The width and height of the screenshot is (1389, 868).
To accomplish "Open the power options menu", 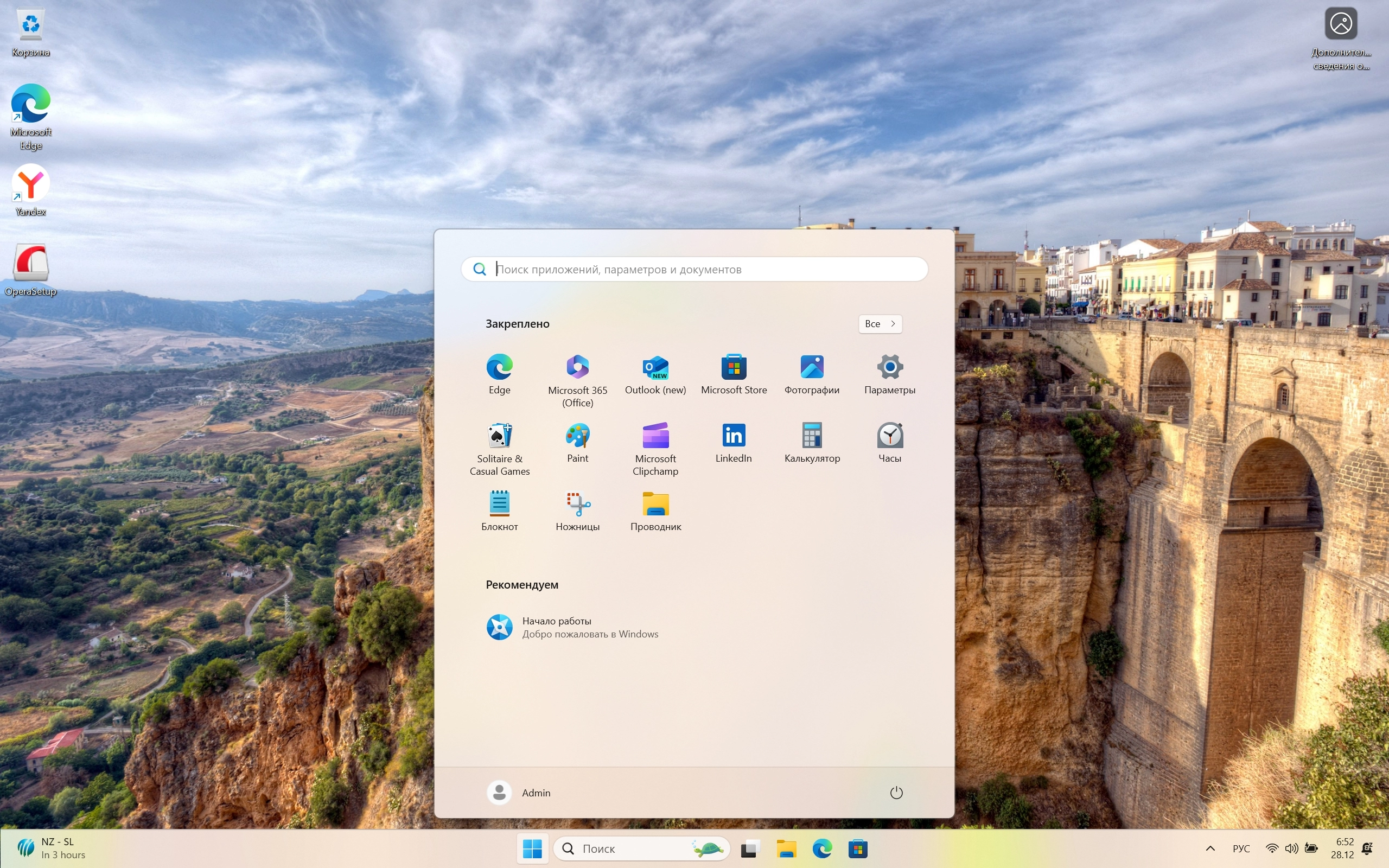I will [x=896, y=793].
